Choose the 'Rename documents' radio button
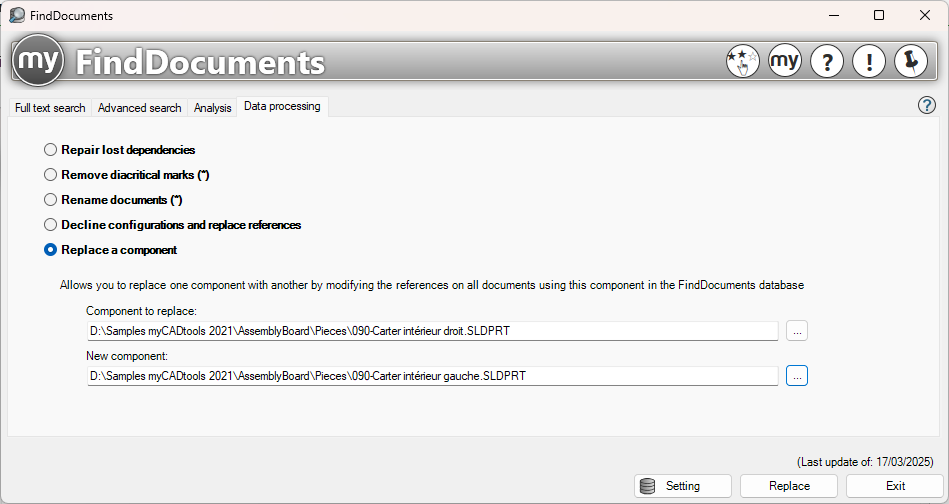 (x=51, y=200)
